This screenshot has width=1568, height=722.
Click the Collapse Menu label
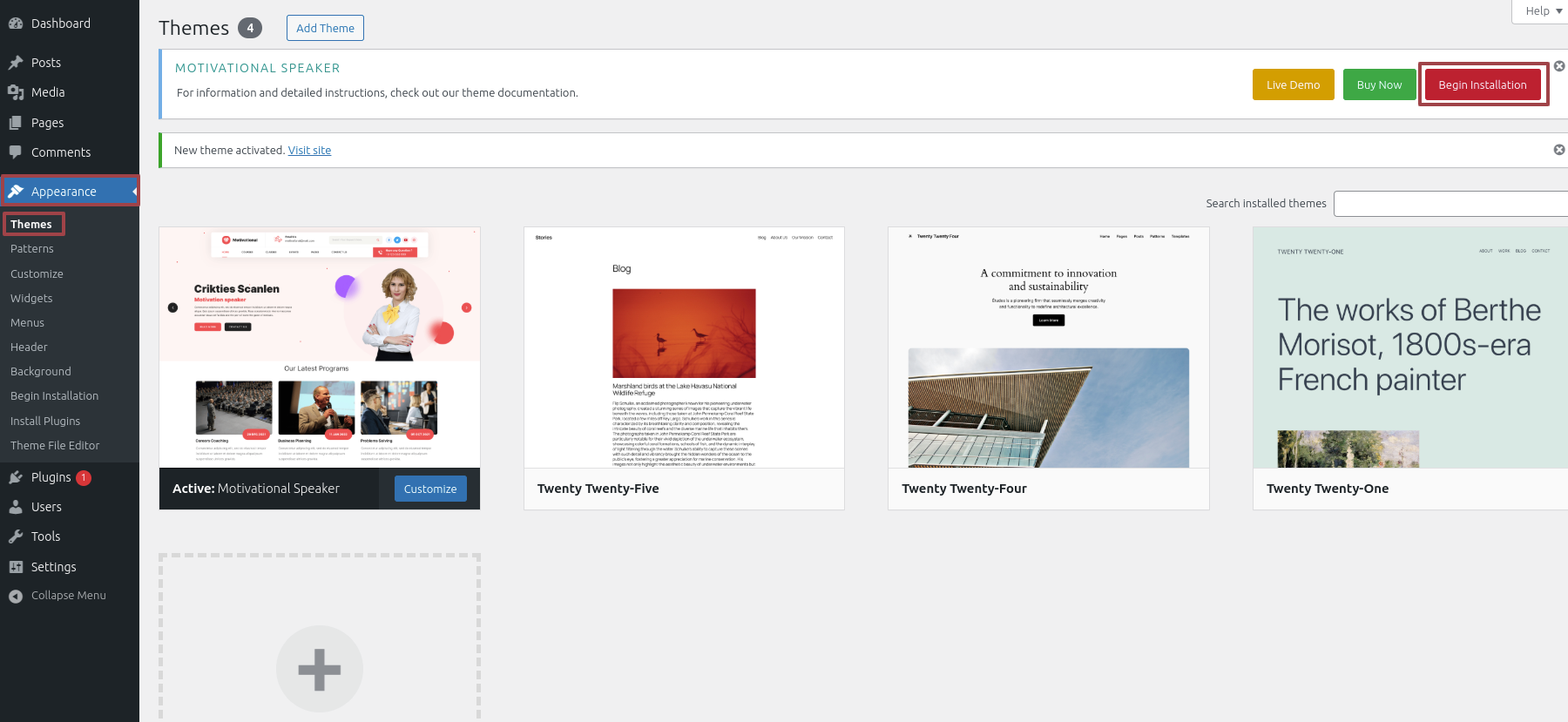click(x=68, y=596)
